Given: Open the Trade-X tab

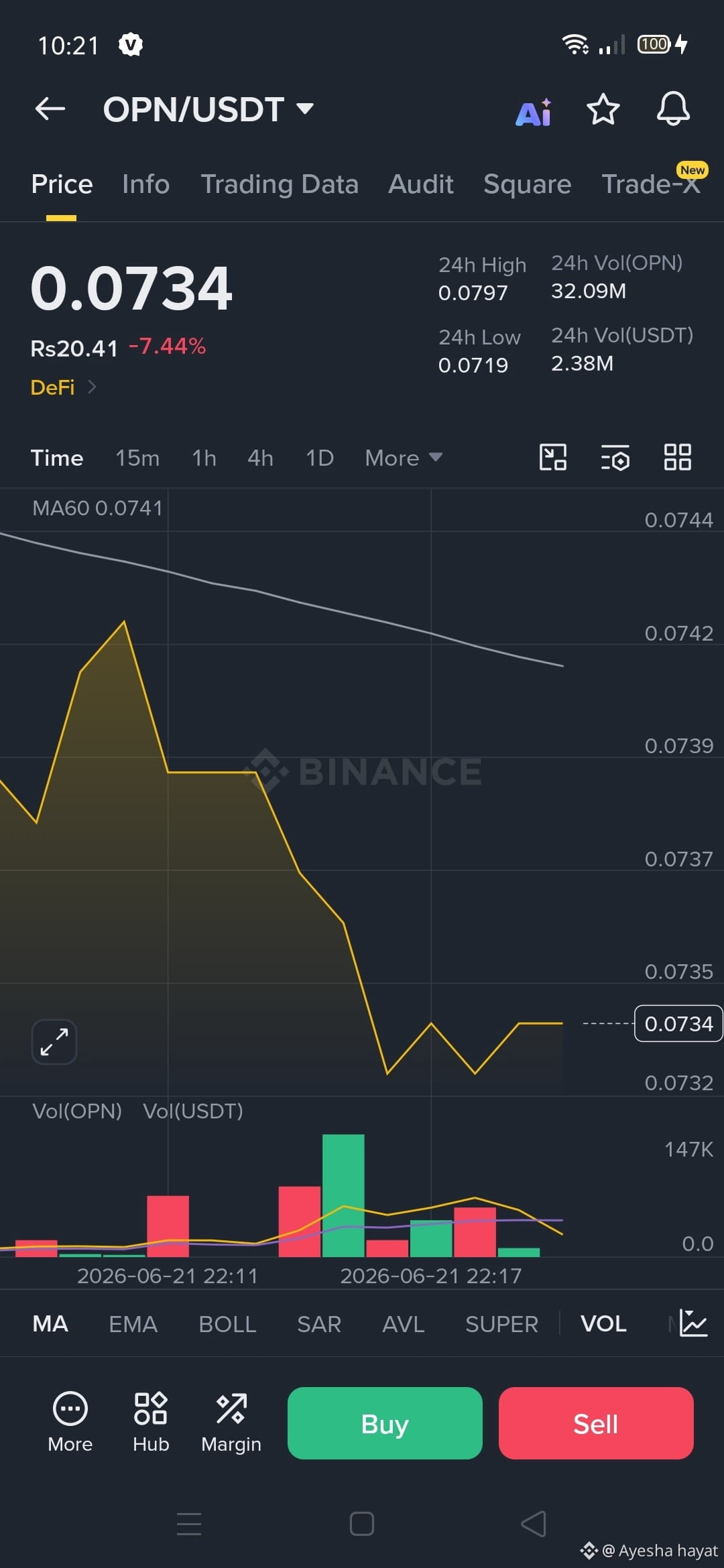Looking at the screenshot, I should pos(651,184).
